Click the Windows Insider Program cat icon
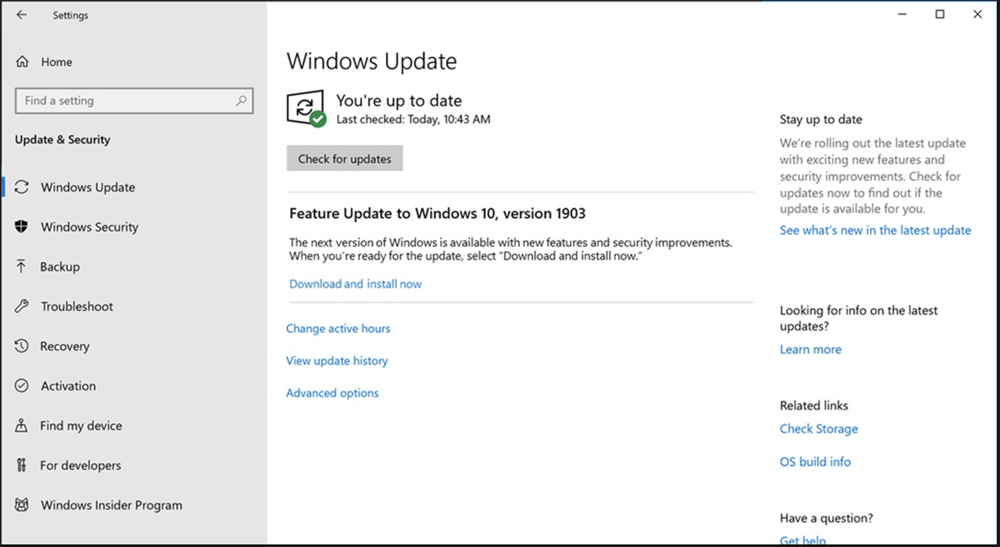Image resolution: width=1000 pixels, height=547 pixels. click(22, 505)
